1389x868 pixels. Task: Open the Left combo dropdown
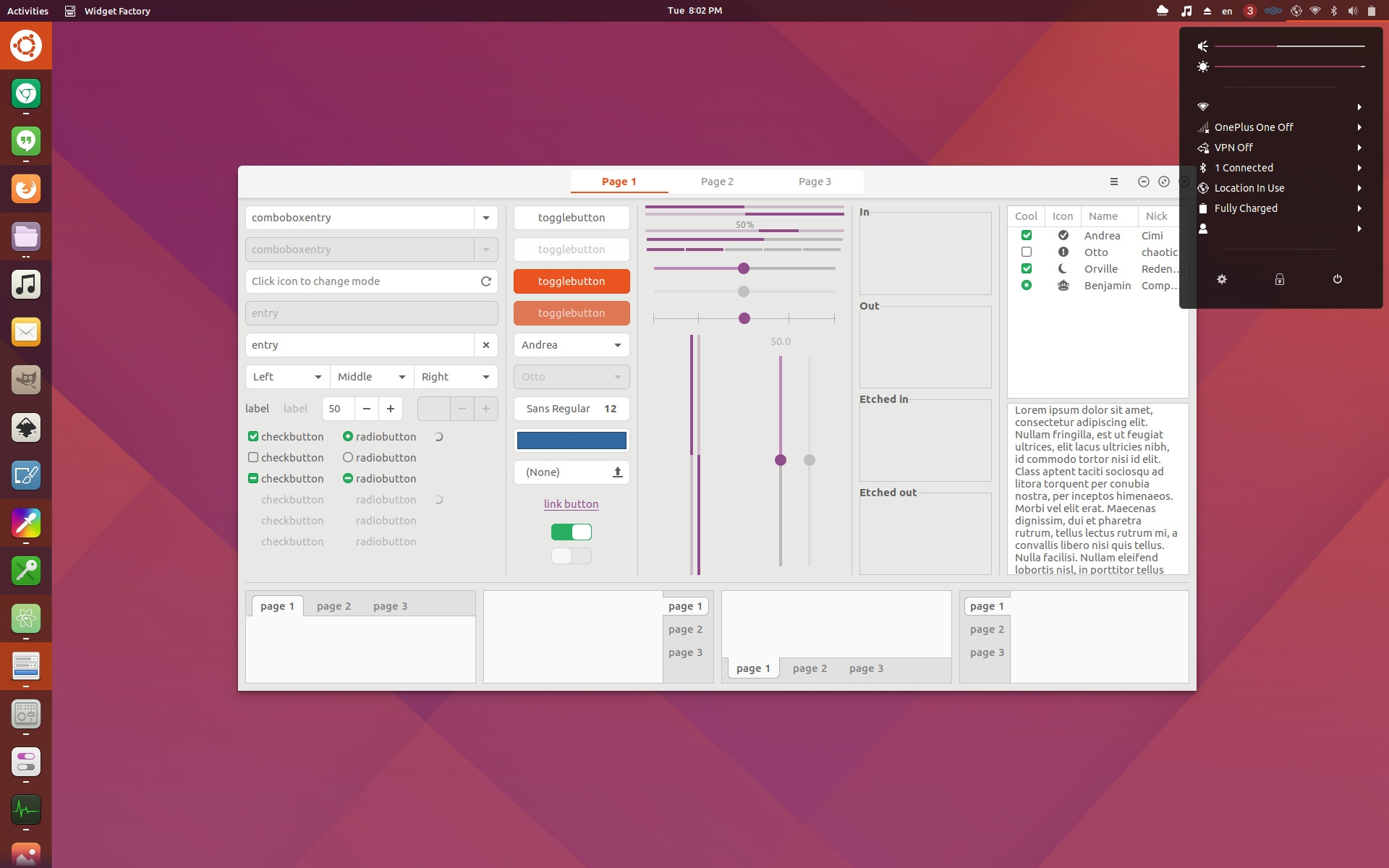point(287,377)
